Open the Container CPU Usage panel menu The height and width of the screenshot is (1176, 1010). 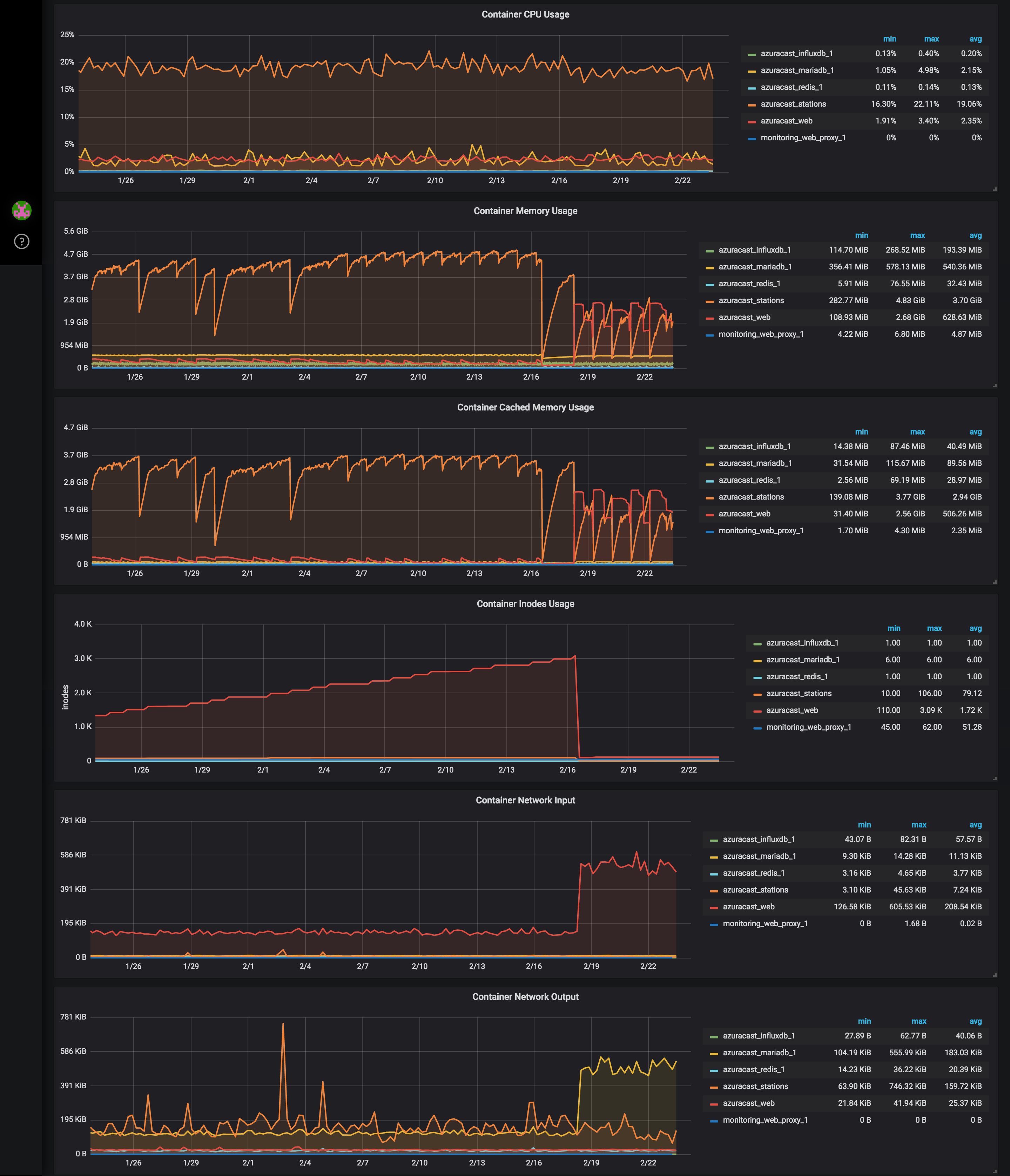(525, 14)
